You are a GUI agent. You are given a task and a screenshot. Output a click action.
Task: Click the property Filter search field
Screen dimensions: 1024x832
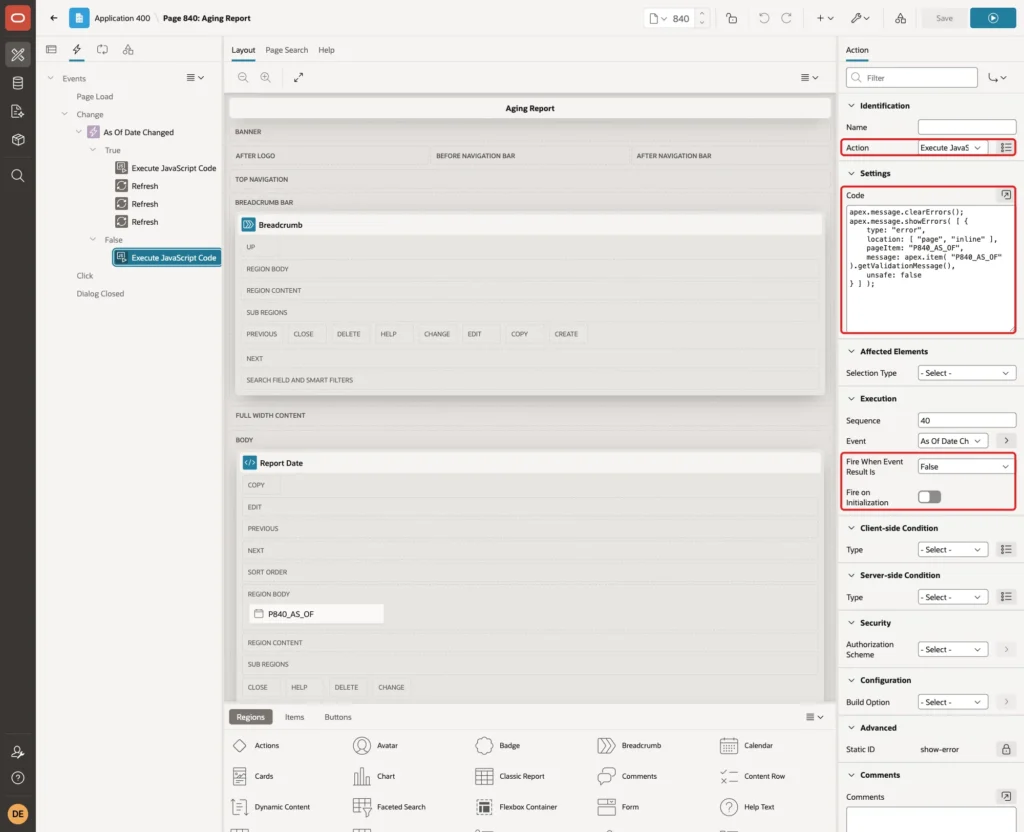912,78
